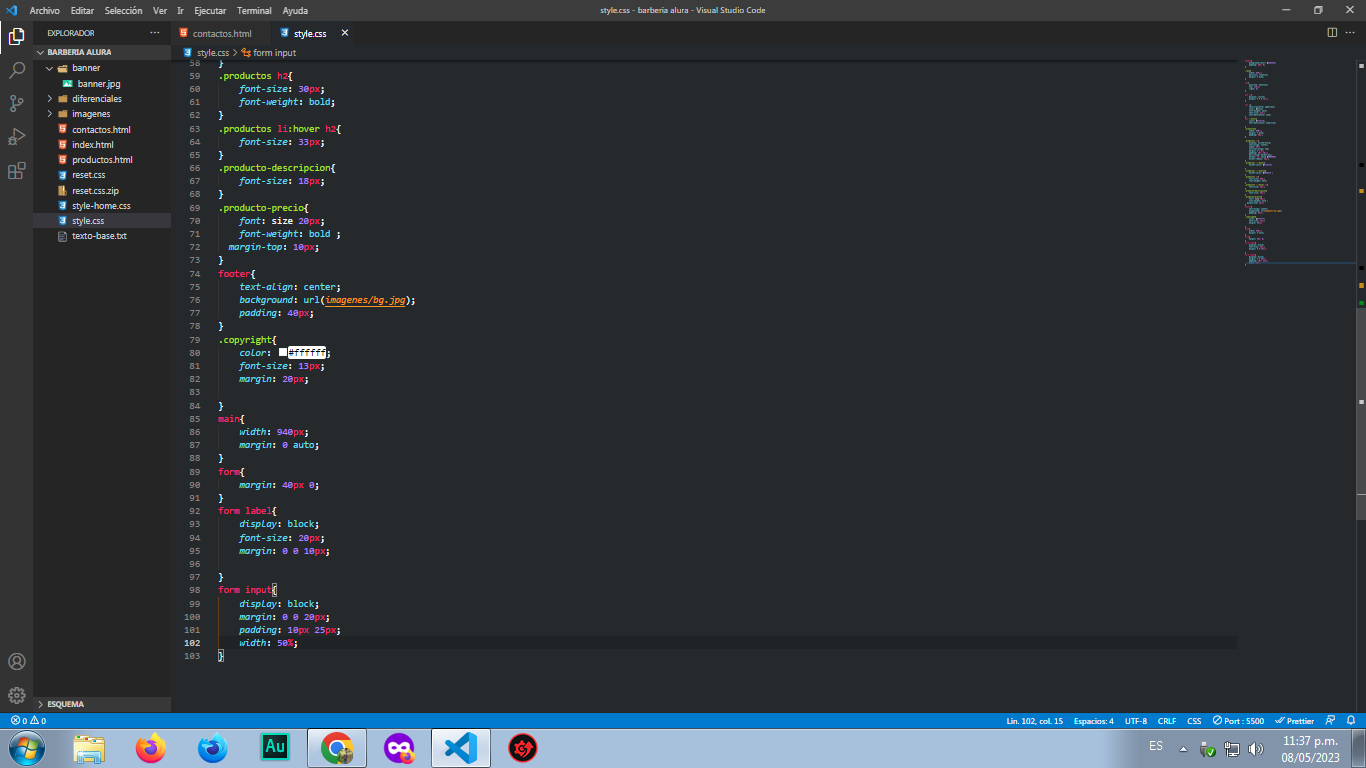Click the taskbar clock 11:37 p.m.

click(x=1310, y=741)
